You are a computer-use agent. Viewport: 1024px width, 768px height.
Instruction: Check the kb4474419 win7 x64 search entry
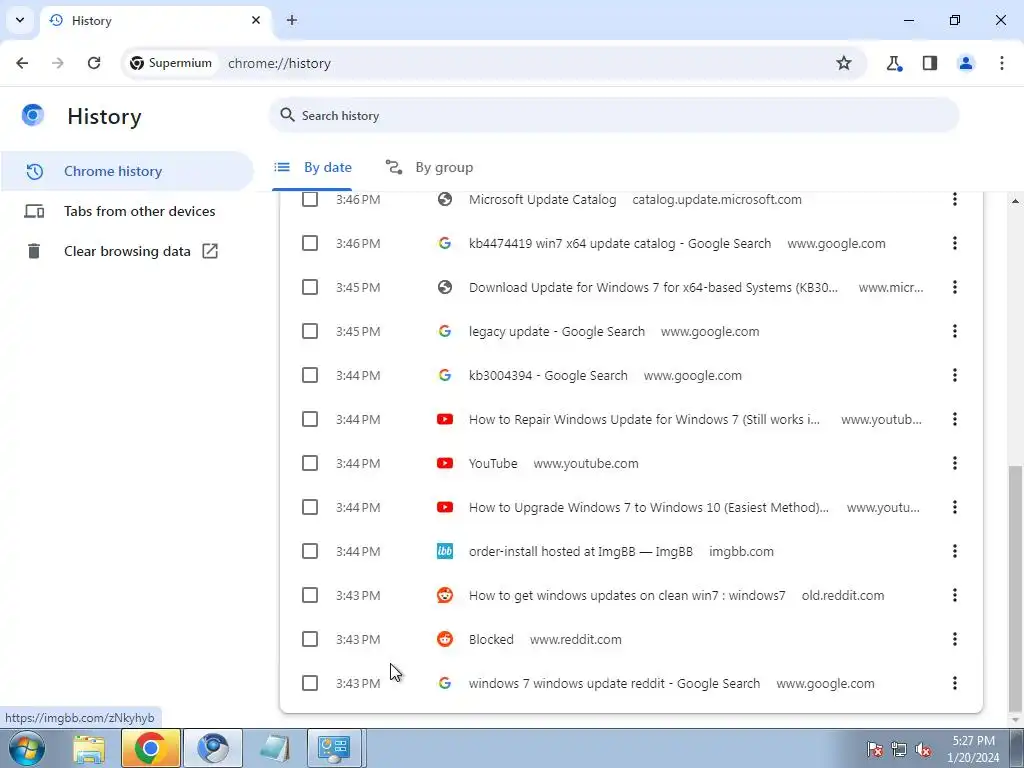tap(310, 243)
